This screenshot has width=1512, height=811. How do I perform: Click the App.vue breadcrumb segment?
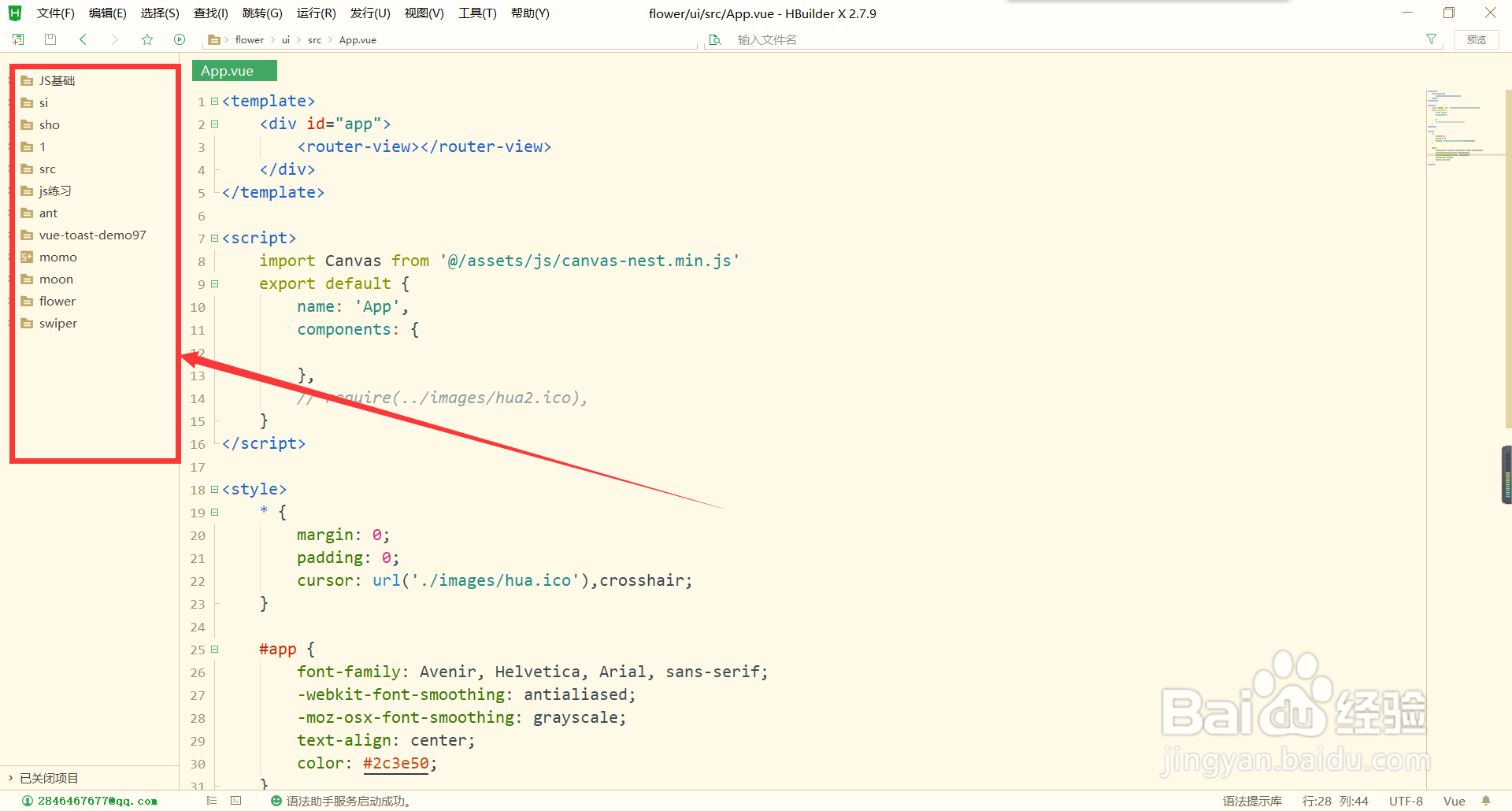tap(358, 40)
